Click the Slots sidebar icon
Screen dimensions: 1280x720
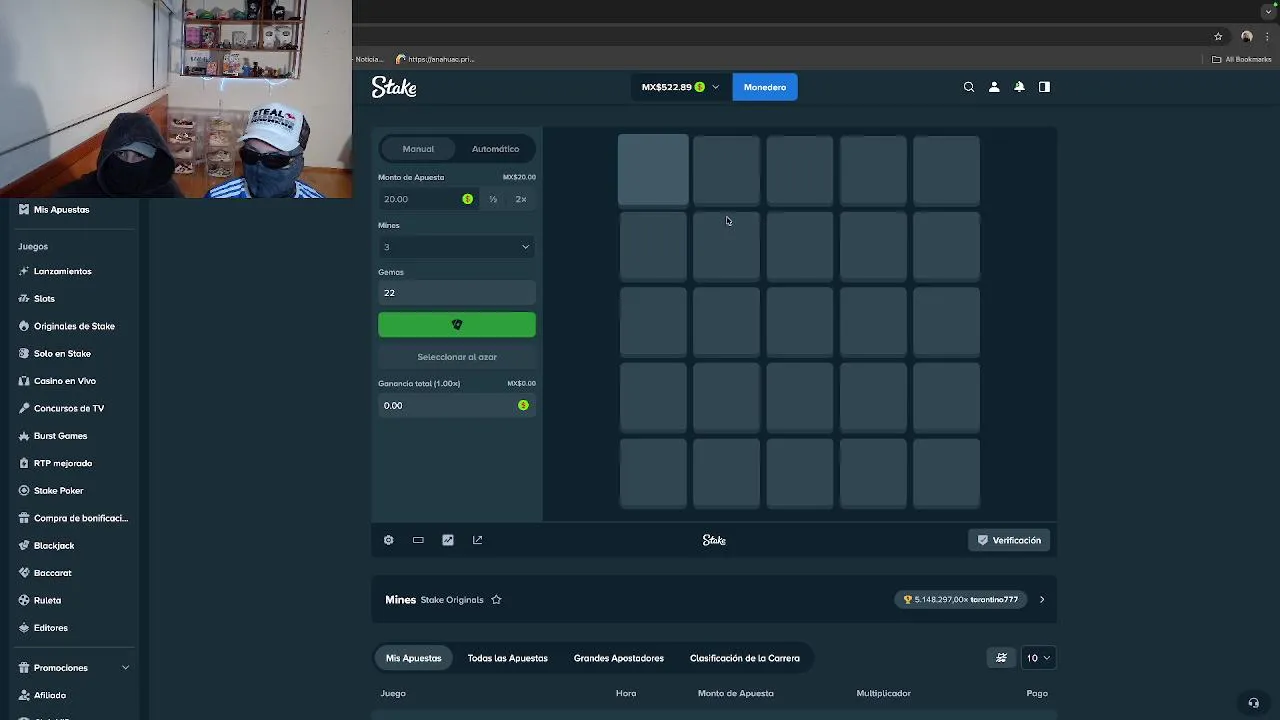point(24,298)
